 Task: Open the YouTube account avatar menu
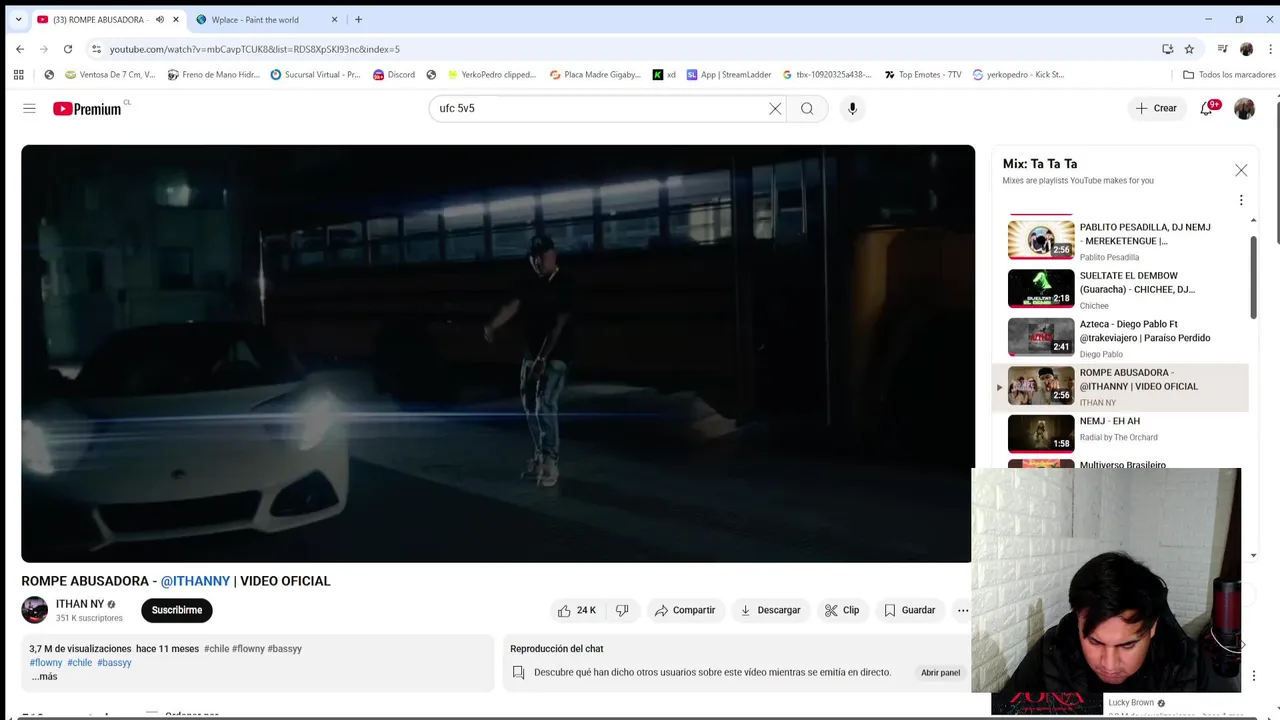point(1244,108)
